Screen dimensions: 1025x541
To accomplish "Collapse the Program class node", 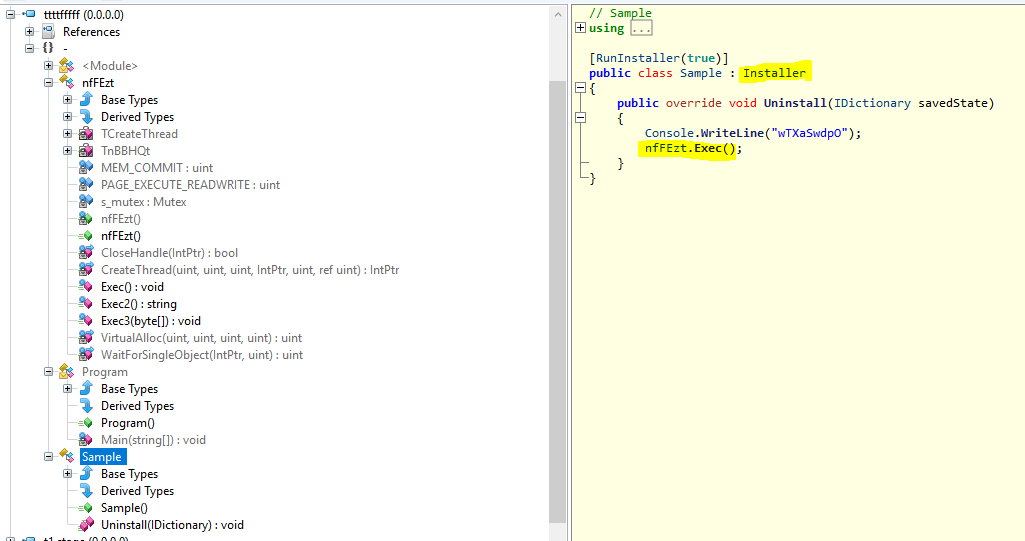I will click(x=48, y=371).
